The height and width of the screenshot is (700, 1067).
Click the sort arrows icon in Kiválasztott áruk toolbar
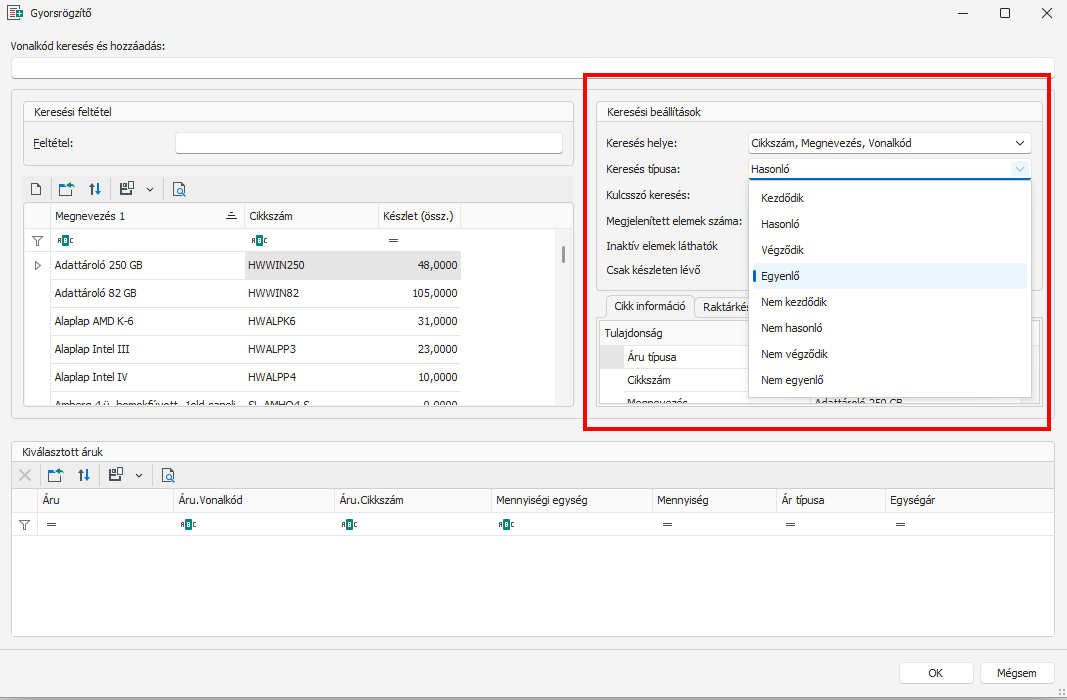[x=84, y=476]
